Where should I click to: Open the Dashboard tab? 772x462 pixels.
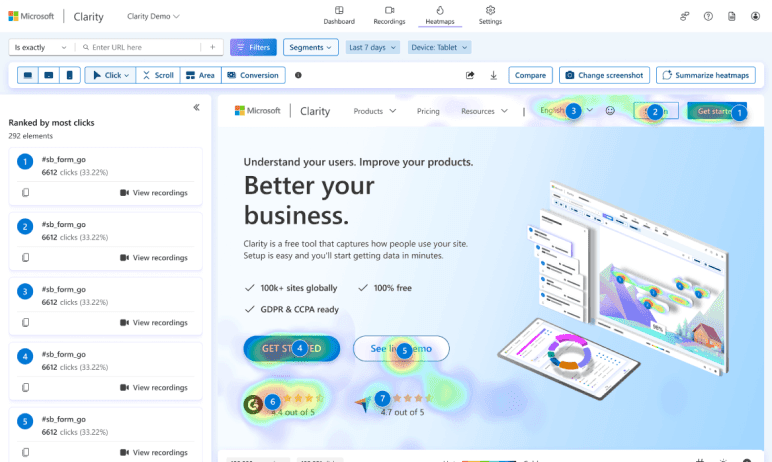339,15
